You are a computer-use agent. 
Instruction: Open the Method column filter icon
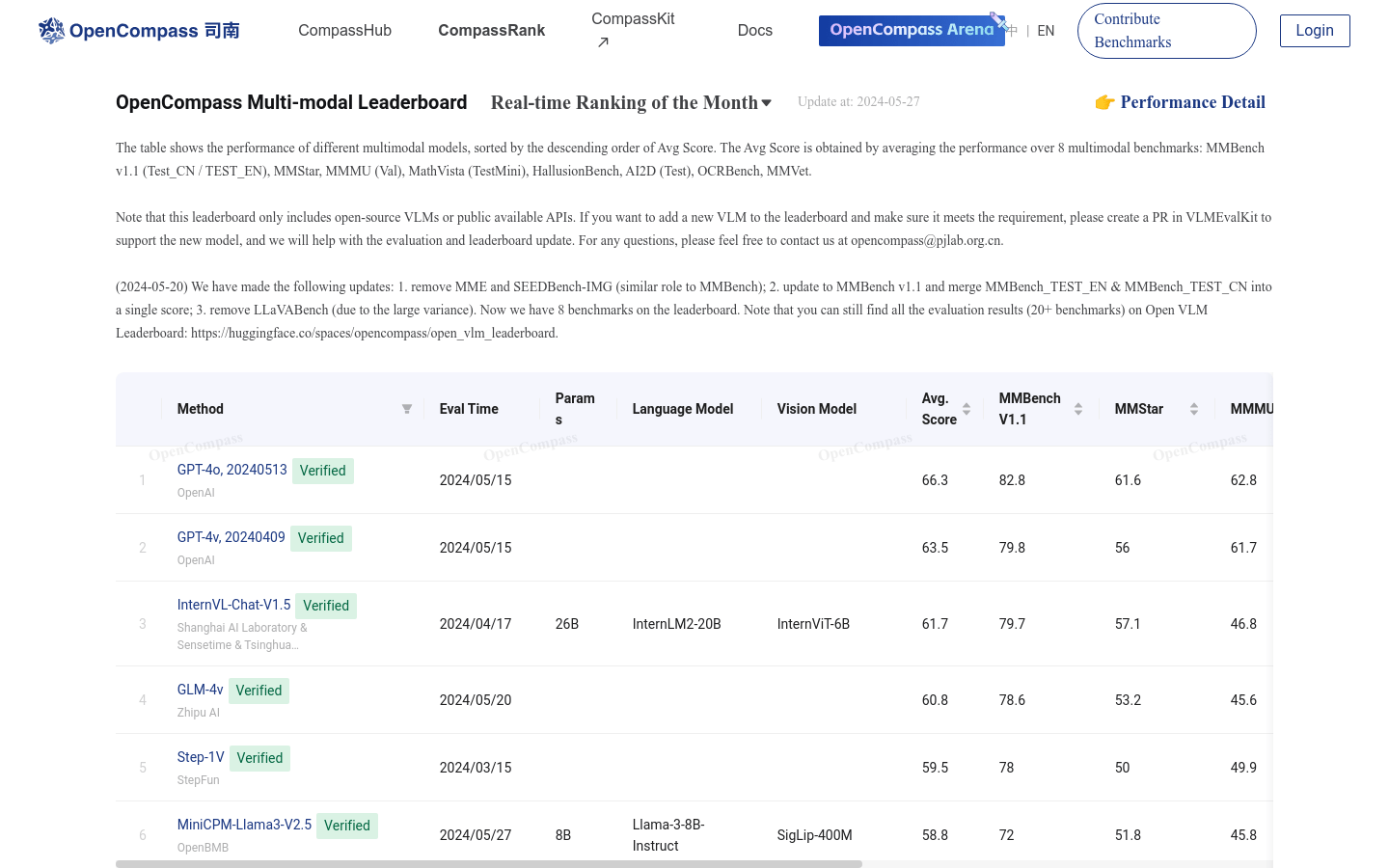(x=407, y=409)
